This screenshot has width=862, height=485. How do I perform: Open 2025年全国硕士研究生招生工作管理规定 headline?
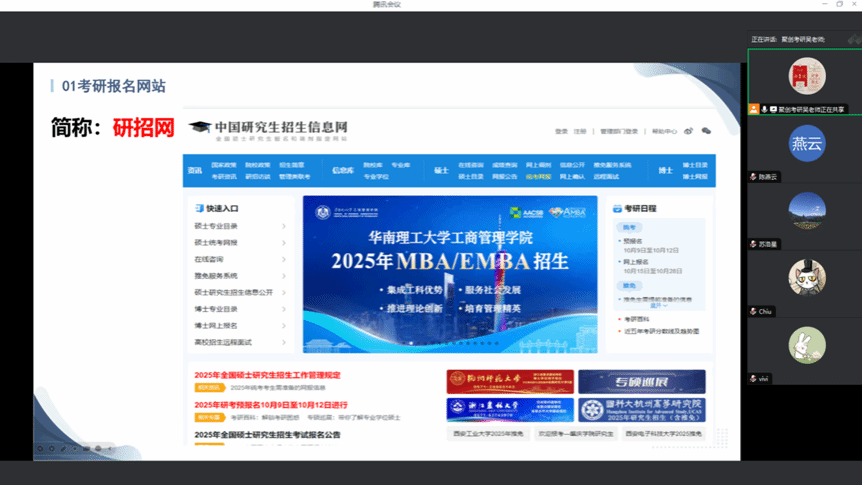pos(267,375)
